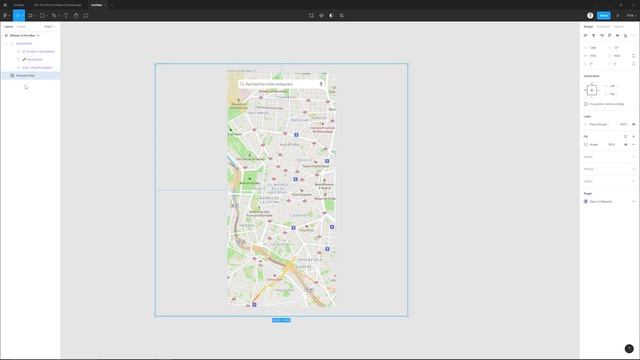This screenshot has height=360, width=640.
Task: Click the blue Share button
Action: point(604,16)
